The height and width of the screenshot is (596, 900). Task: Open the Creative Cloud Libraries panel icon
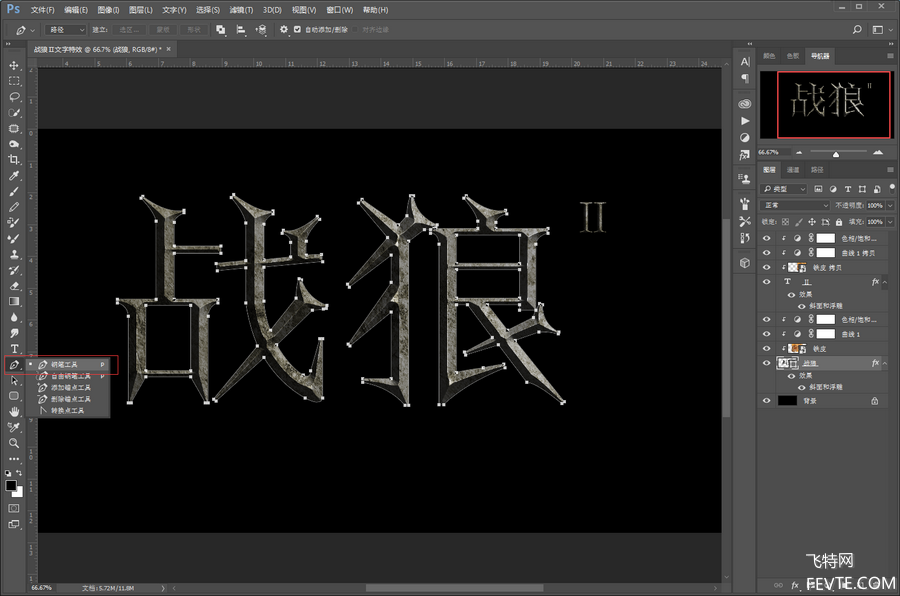pyautogui.click(x=745, y=104)
